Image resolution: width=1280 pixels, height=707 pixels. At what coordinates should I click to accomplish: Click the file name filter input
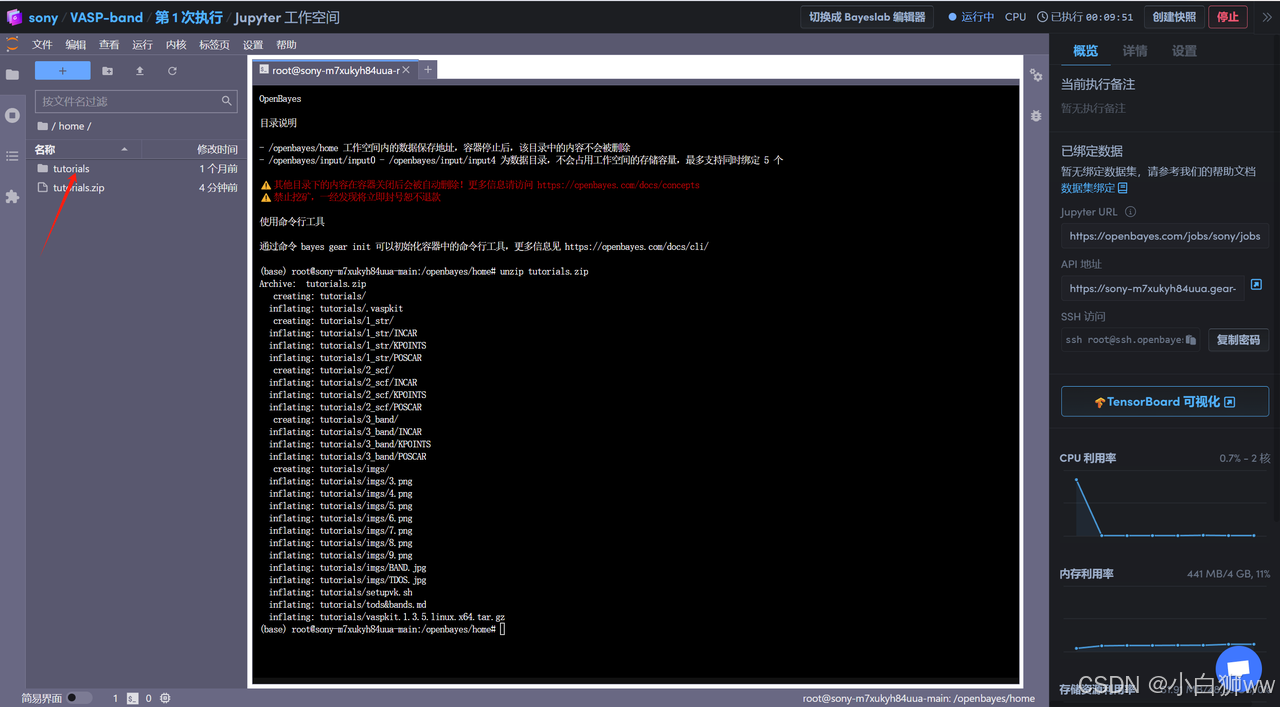pos(136,101)
